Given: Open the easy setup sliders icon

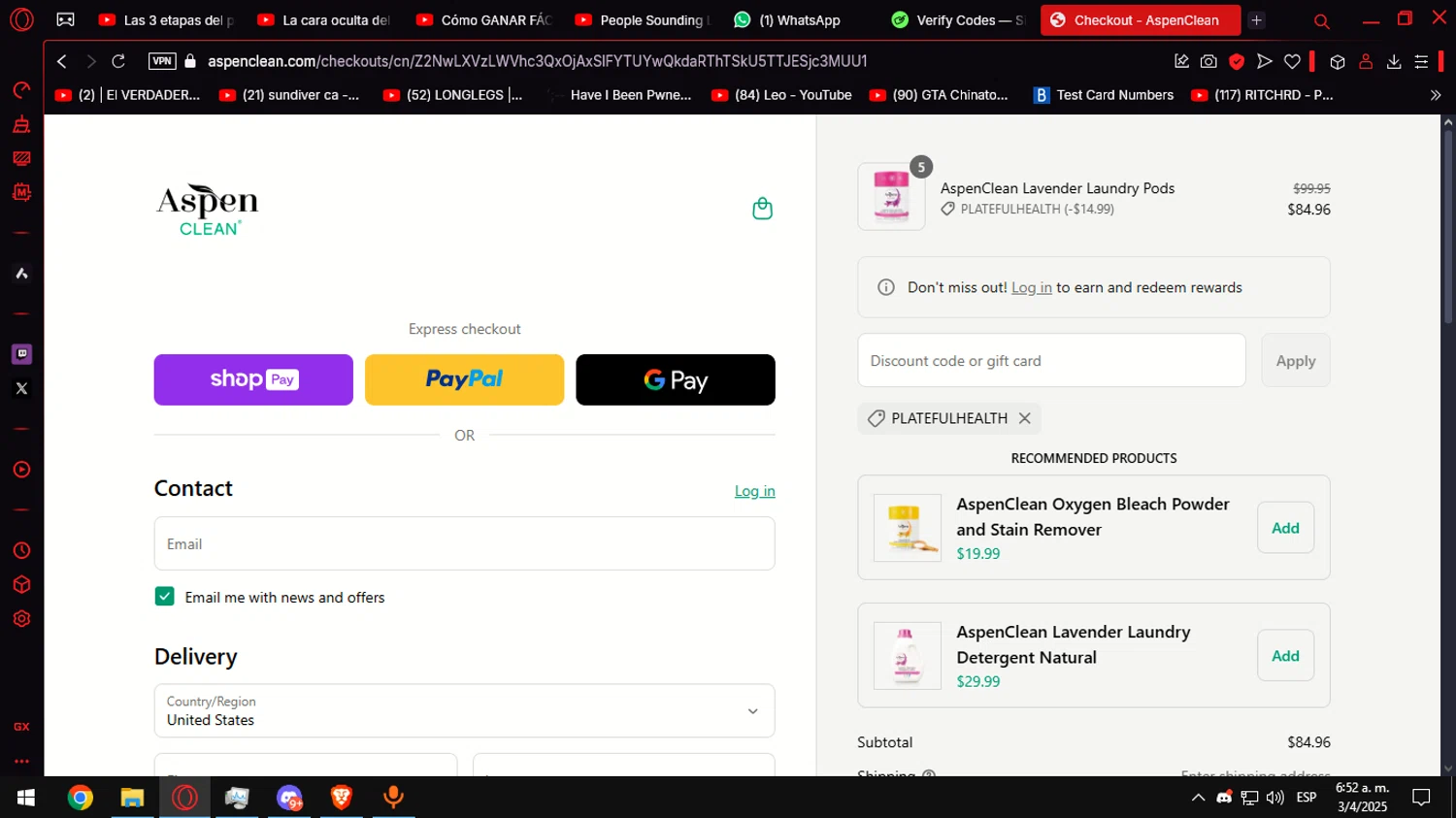Looking at the screenshot, I should [x=1421, y=61].
